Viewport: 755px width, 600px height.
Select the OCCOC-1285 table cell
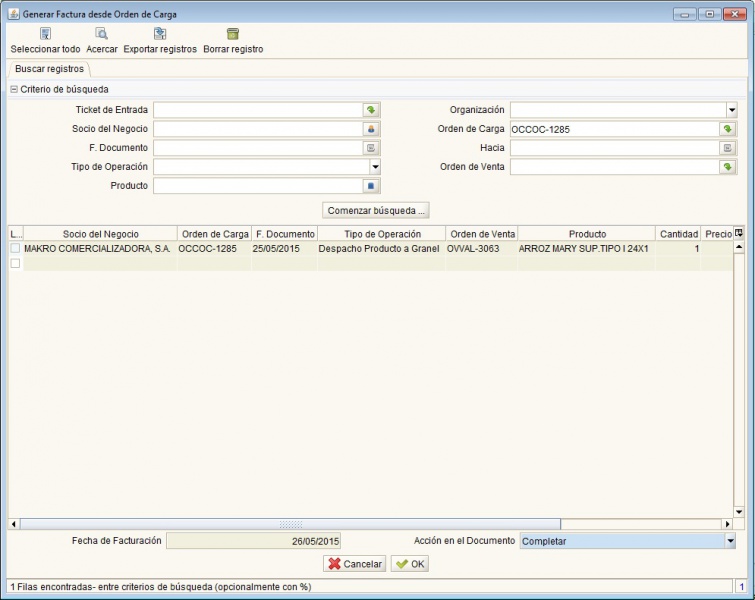(x=215, y=248)
